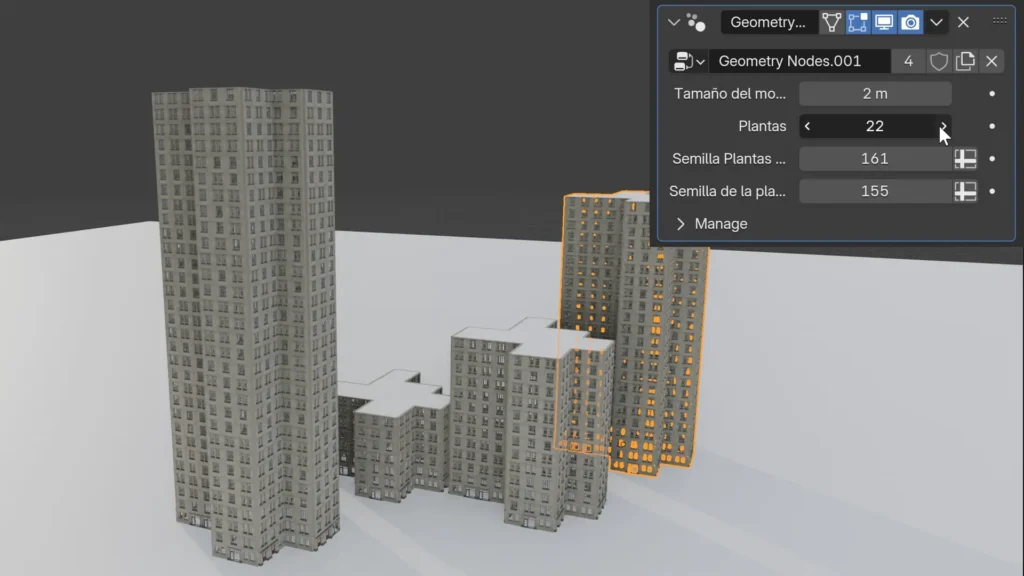Toggle fake user shield icon

point(938,61)
